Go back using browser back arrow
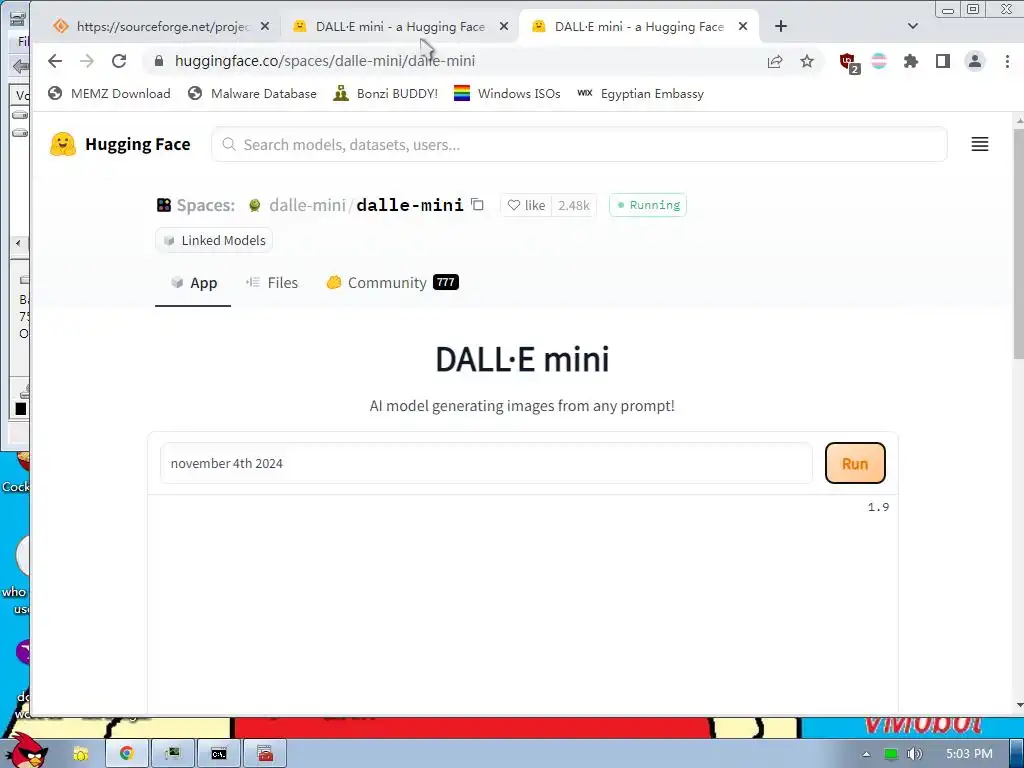This screenshot has height=768, width=1024. (x=55, y=61)
